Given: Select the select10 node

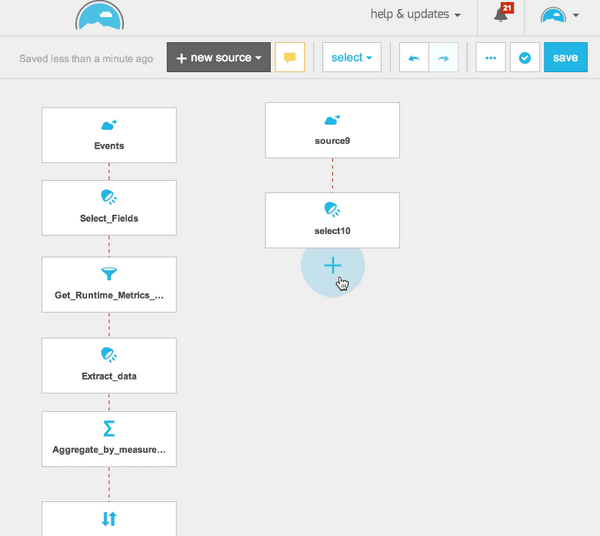Looking at the screenshot, I should [332, 220].
